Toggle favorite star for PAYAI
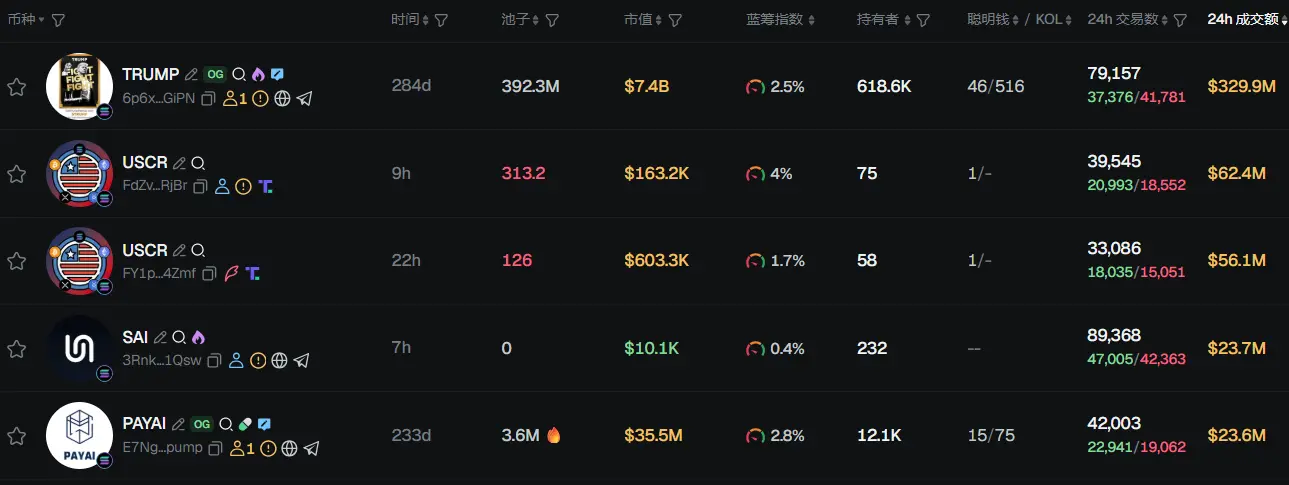1289x485 pixels. 16,436
